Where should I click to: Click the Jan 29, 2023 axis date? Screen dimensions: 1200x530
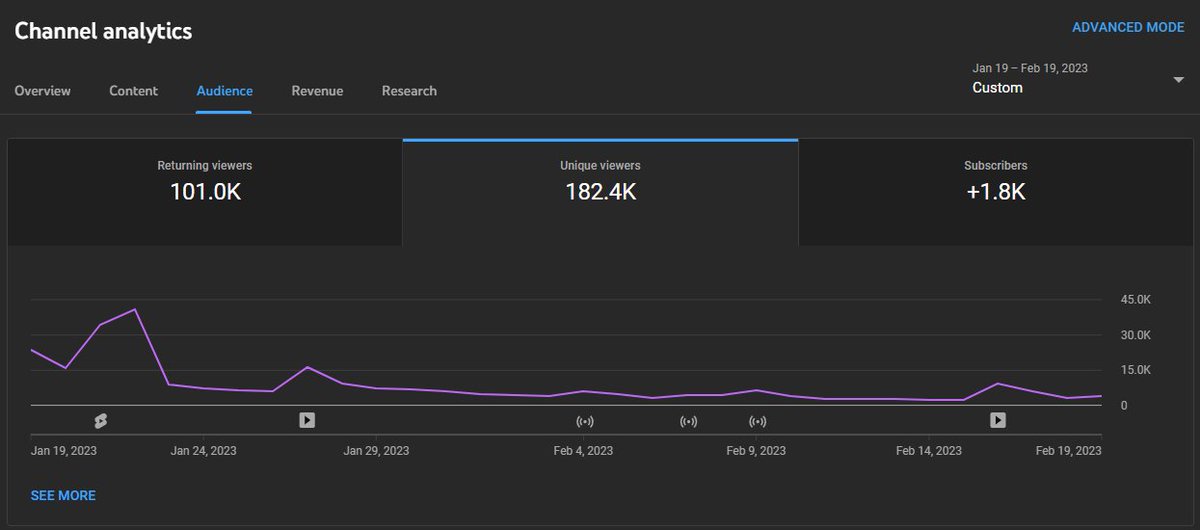376,451
